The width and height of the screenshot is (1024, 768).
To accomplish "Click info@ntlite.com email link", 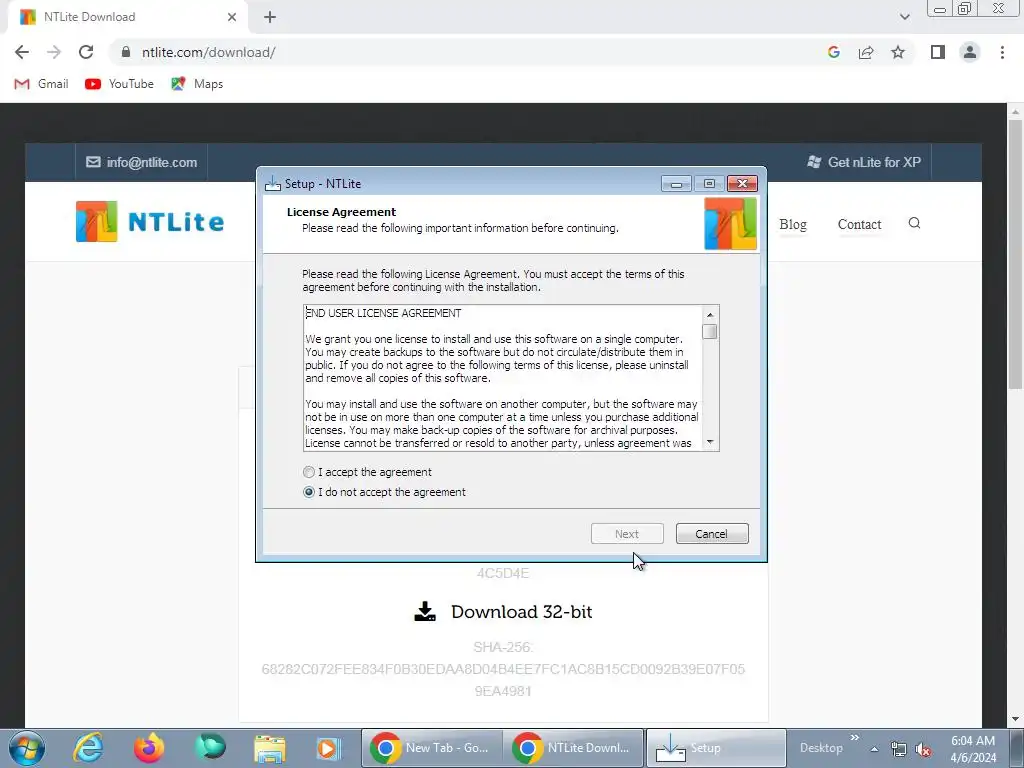I will pyautogui.click(x=141, y=162).
